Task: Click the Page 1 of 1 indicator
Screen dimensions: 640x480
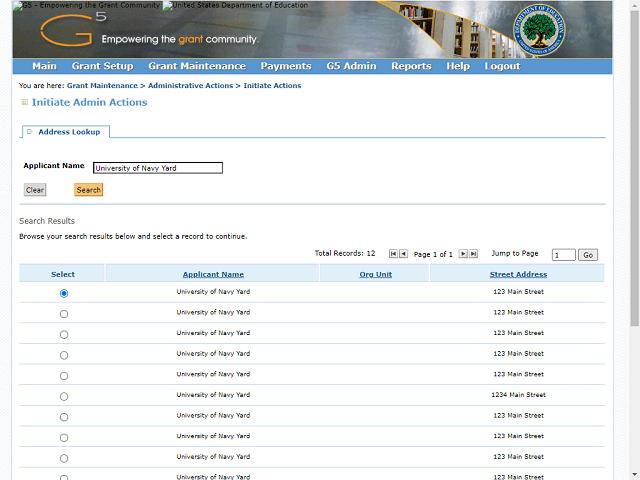Action: (433, 254)
